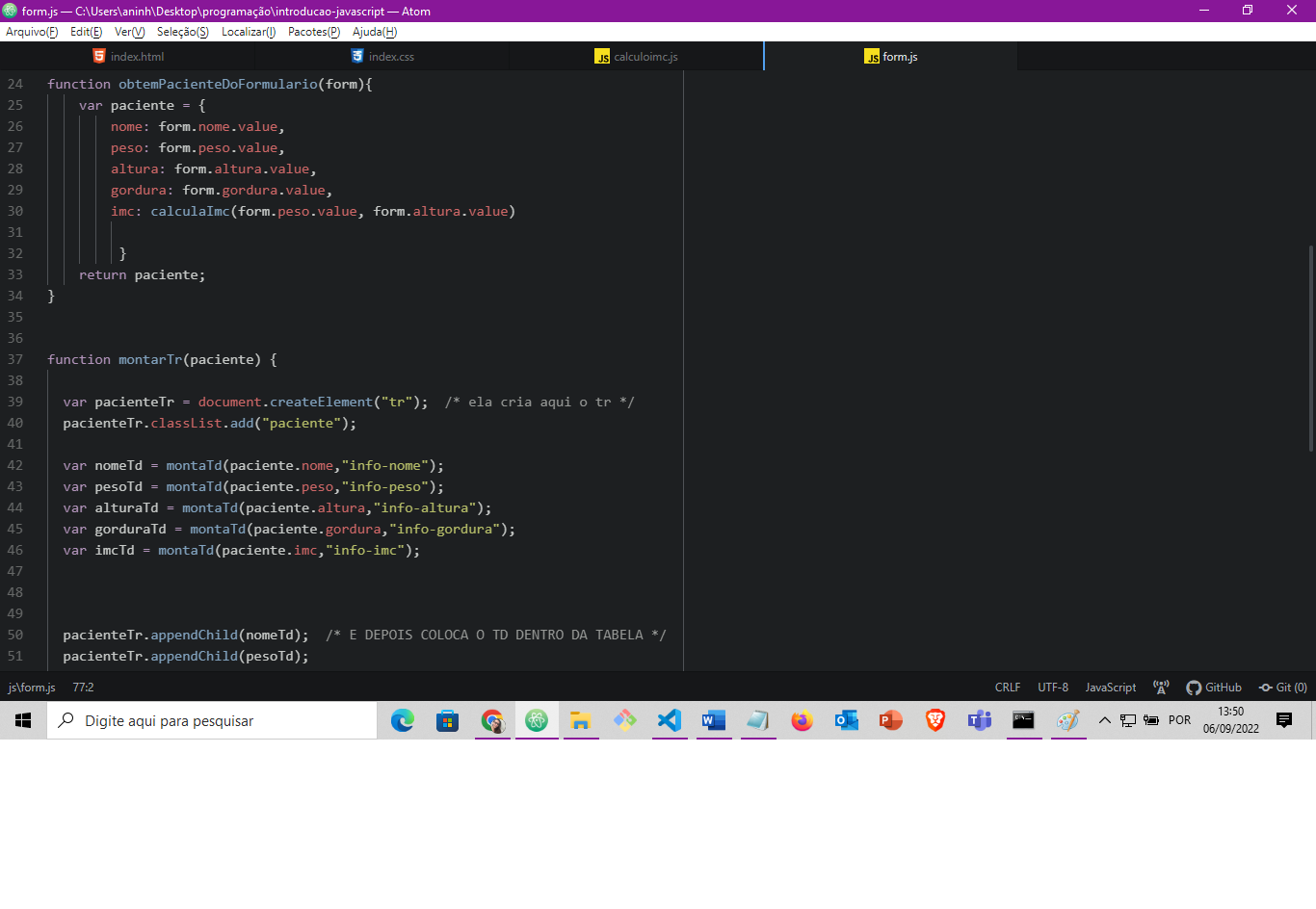This screenshot has height=909, width=1316.
Task: Open the Windows Start menu
Action: pos(23,720)
